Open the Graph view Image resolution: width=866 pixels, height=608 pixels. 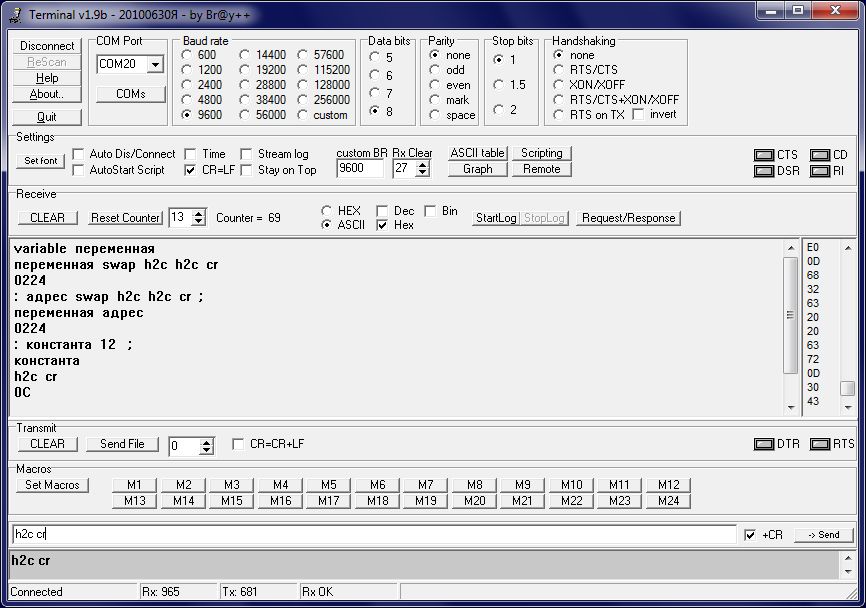pyautogui.click(x=478, y=169)
